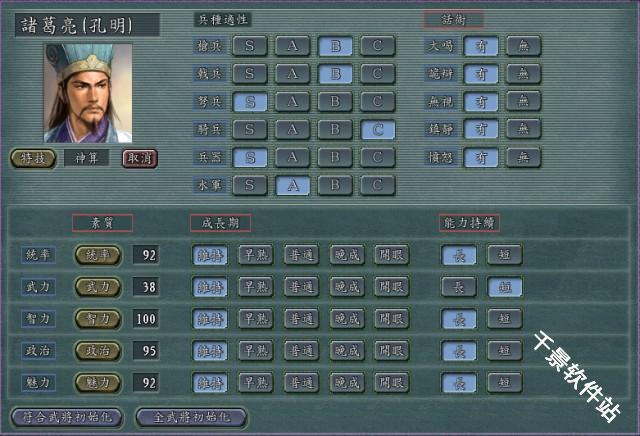Set 大喝 to 無
Screen dimensions: 640x436
tap(524, 46)
